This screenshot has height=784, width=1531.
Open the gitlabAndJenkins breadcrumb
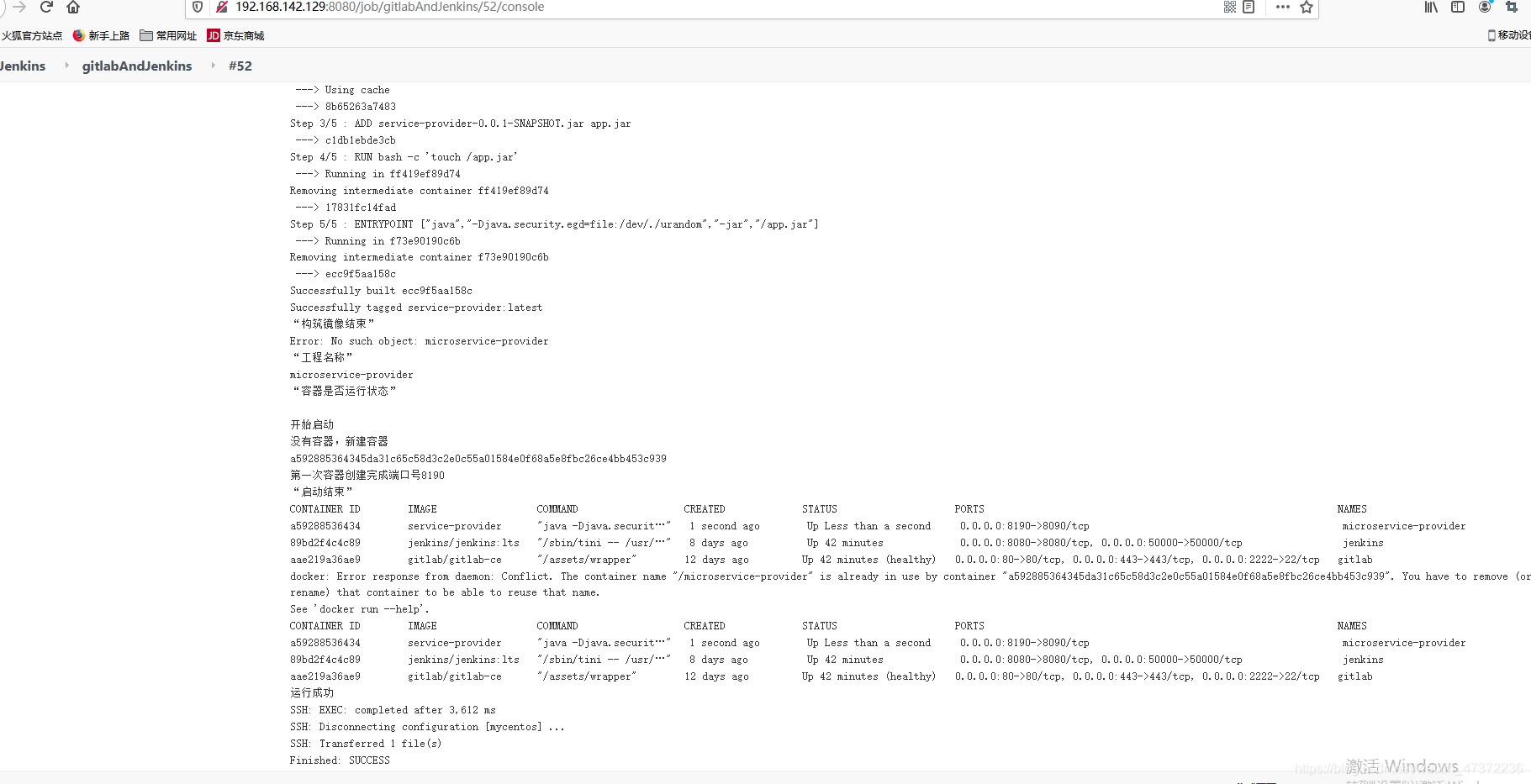click(137, 66)
